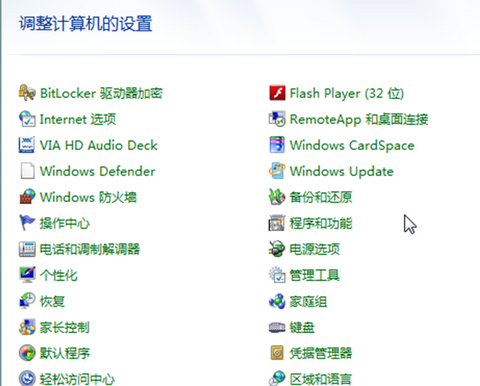
Task: Click the 个性化 monitor icon
Action: [x=27, y=275]
